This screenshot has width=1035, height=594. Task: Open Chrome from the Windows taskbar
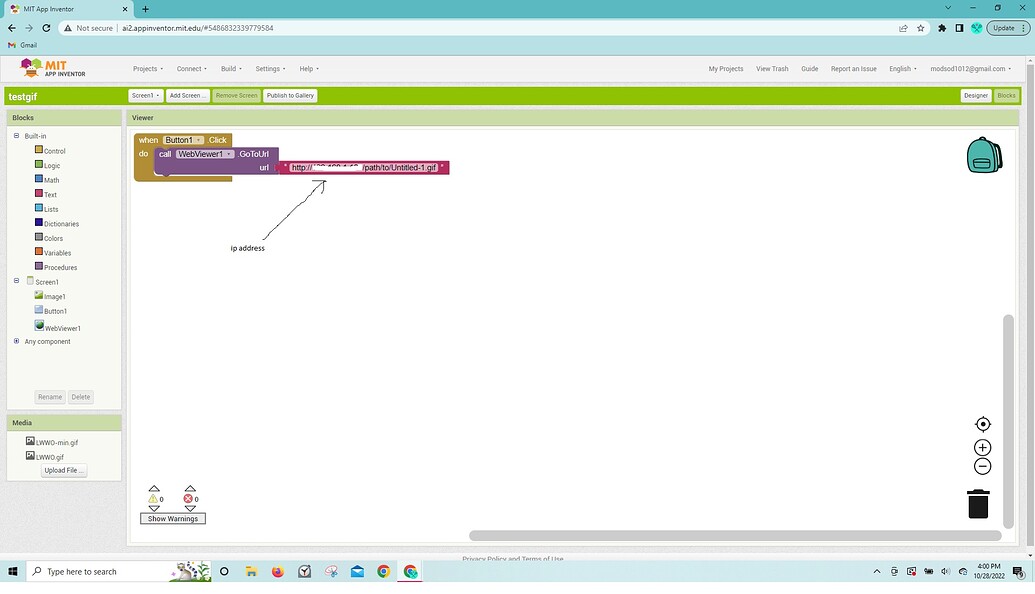pos(384,572)
